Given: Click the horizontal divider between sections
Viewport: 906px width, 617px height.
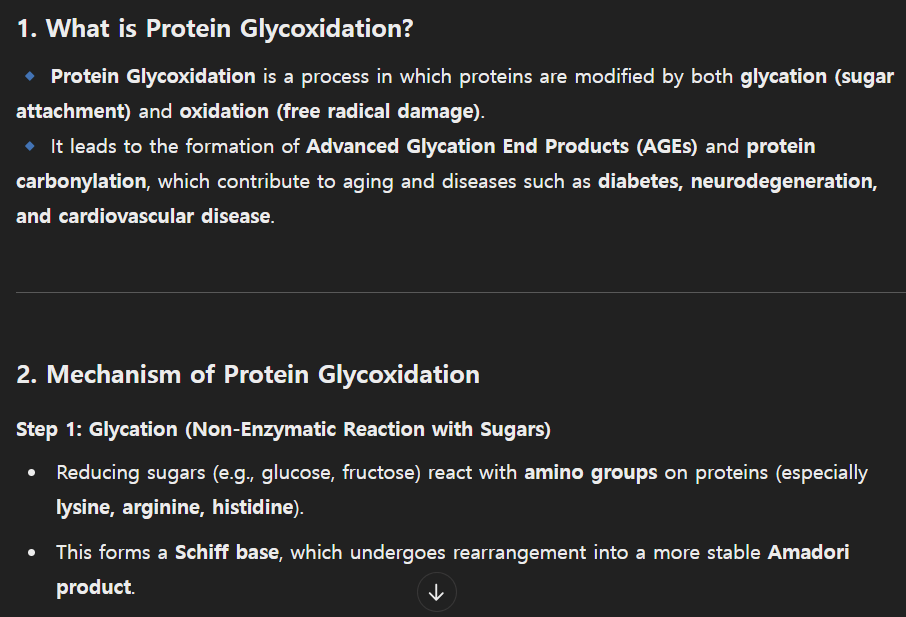Looking at the screenshot, I should coord(453,292).
